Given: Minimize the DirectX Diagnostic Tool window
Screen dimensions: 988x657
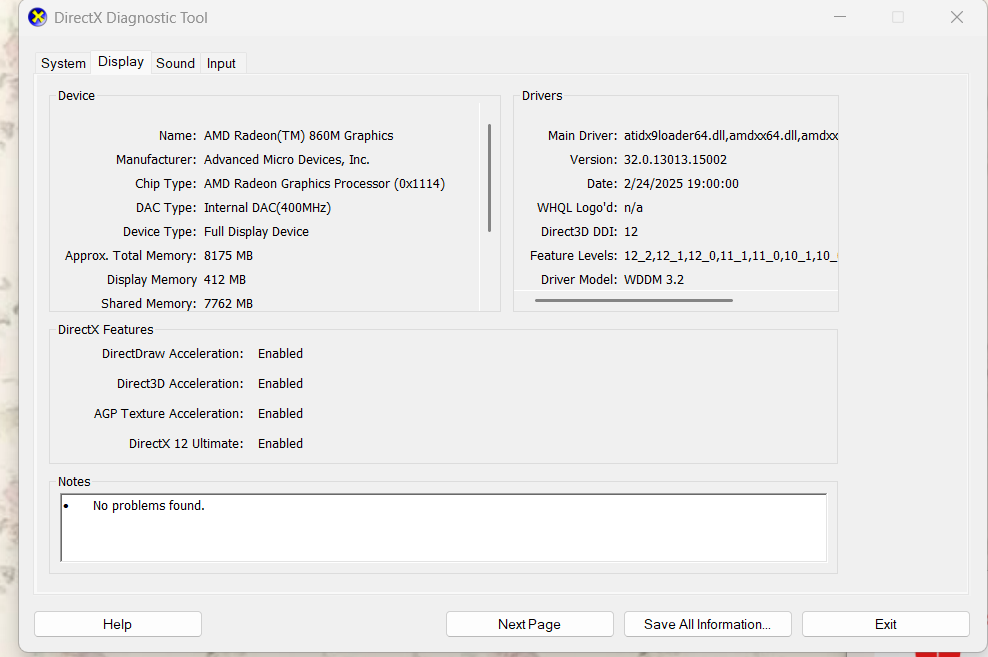Looking at the screenshot, I should (840, 17).
